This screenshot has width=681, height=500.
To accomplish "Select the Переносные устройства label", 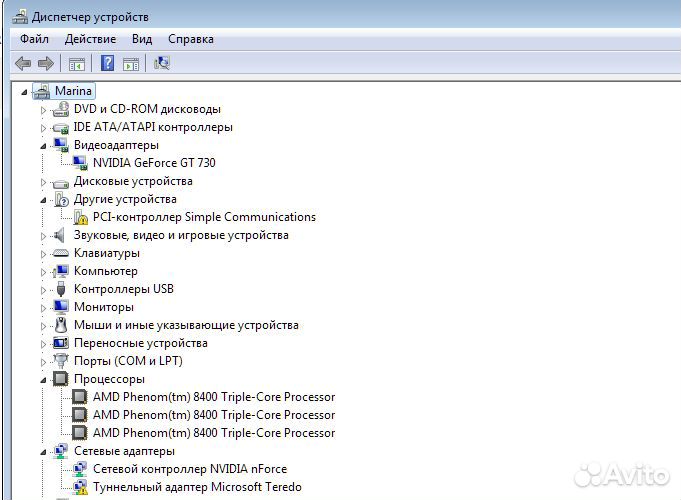I will pyautogui.click(x=141, y=343).
